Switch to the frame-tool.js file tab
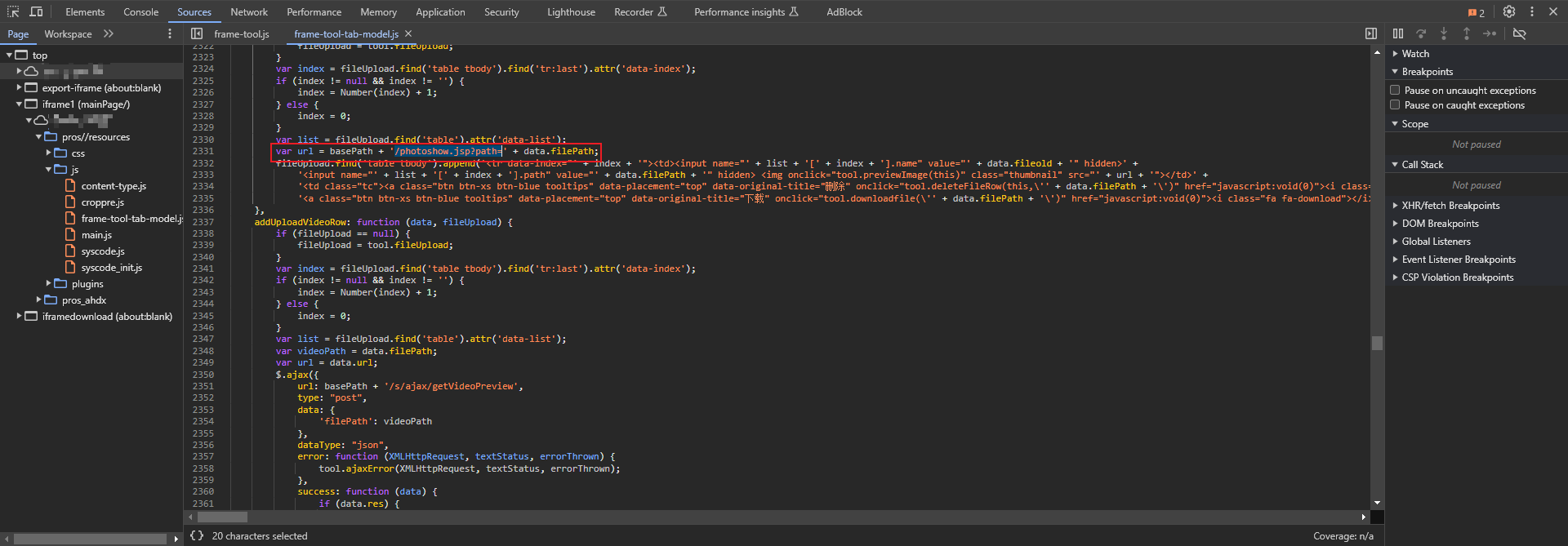Viewport: 1568px width, 546px height. (x=241, y=33)
